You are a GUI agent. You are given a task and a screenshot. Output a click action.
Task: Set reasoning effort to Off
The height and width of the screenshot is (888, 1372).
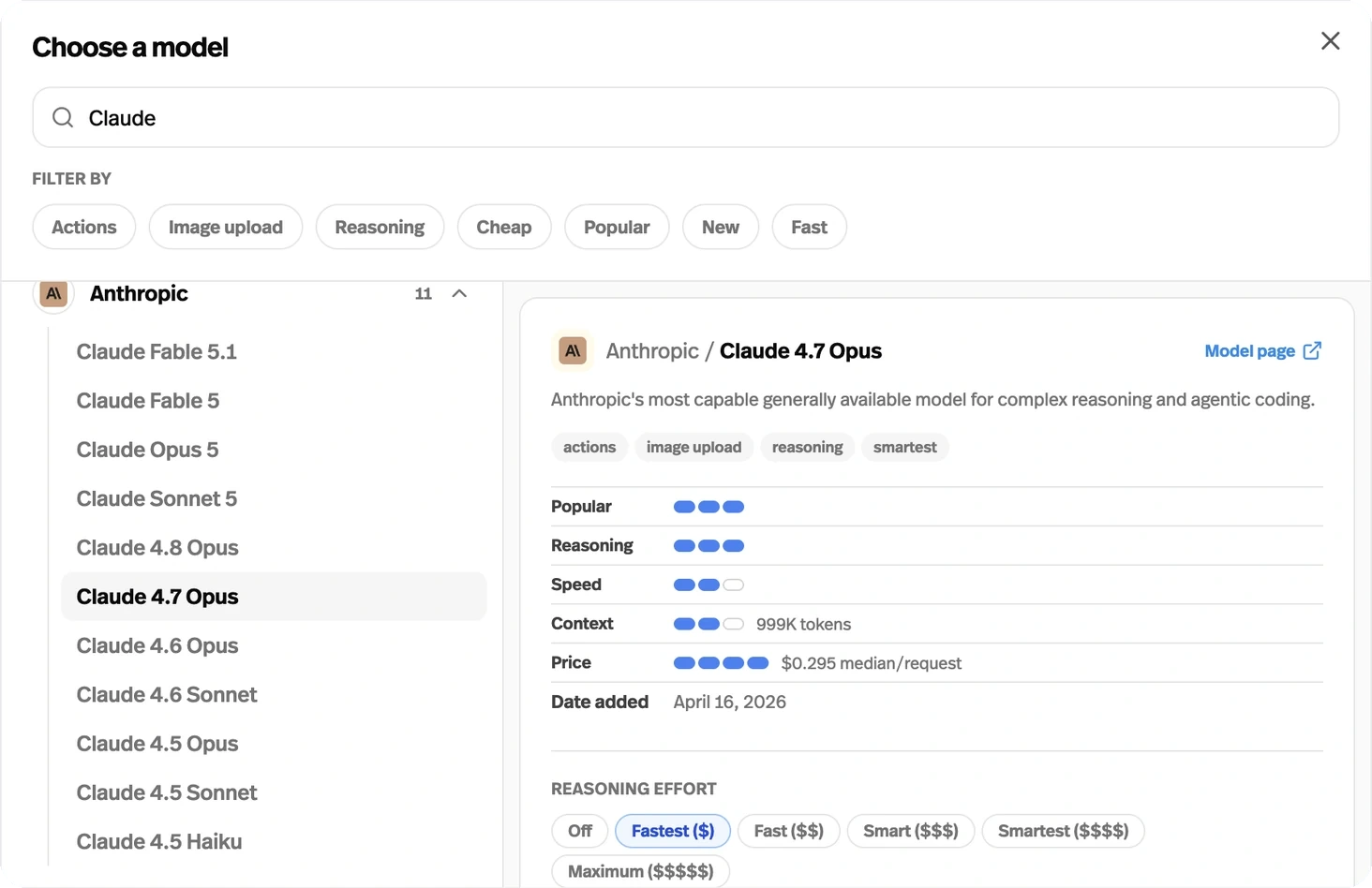point(580,831)
